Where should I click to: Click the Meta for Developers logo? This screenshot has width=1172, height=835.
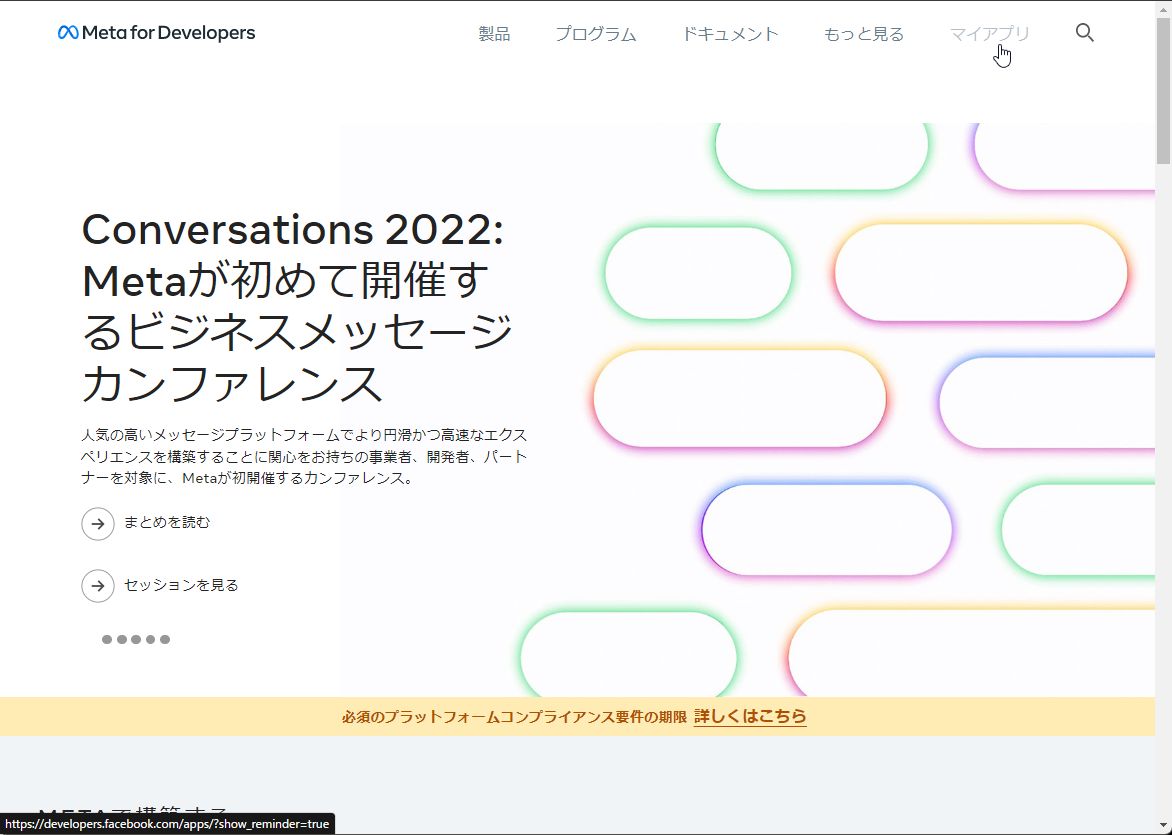(157, 33)
